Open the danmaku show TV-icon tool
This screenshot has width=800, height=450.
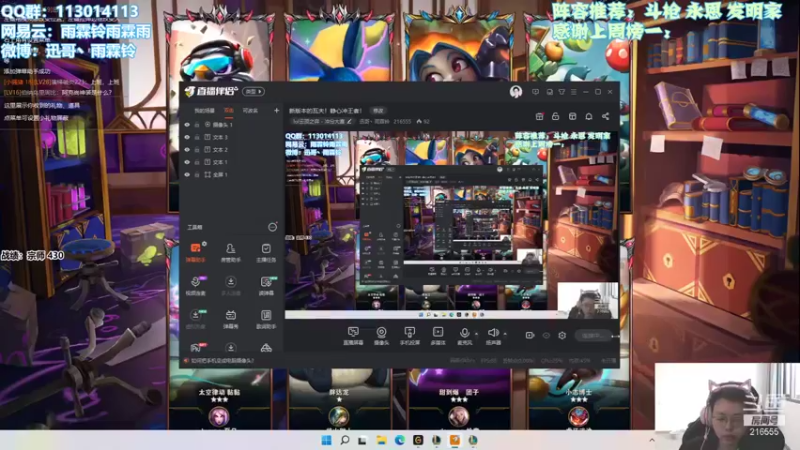point(231,318)
